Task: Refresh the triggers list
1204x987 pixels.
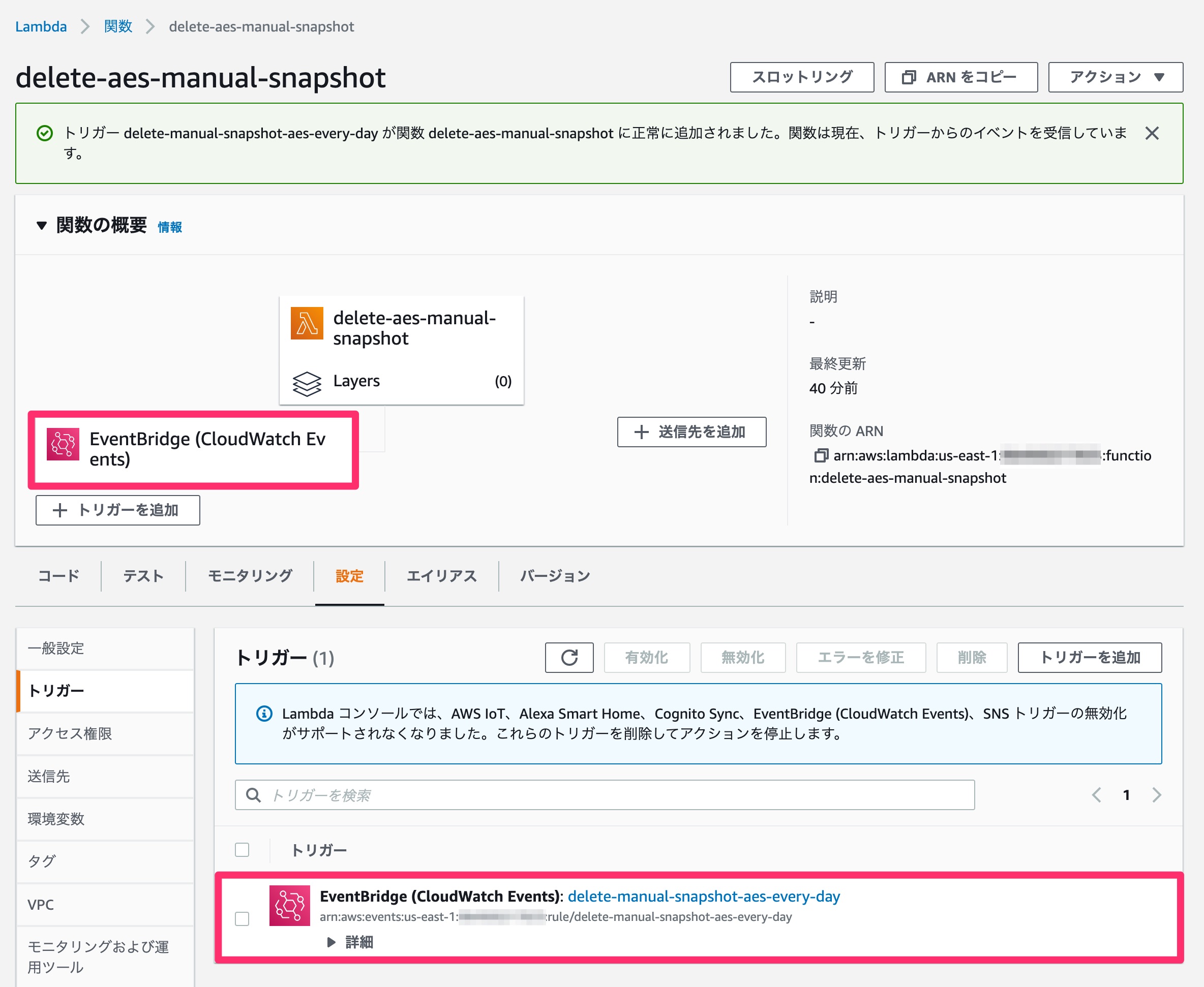Action: pyautogui.click(x=569, y=658)
